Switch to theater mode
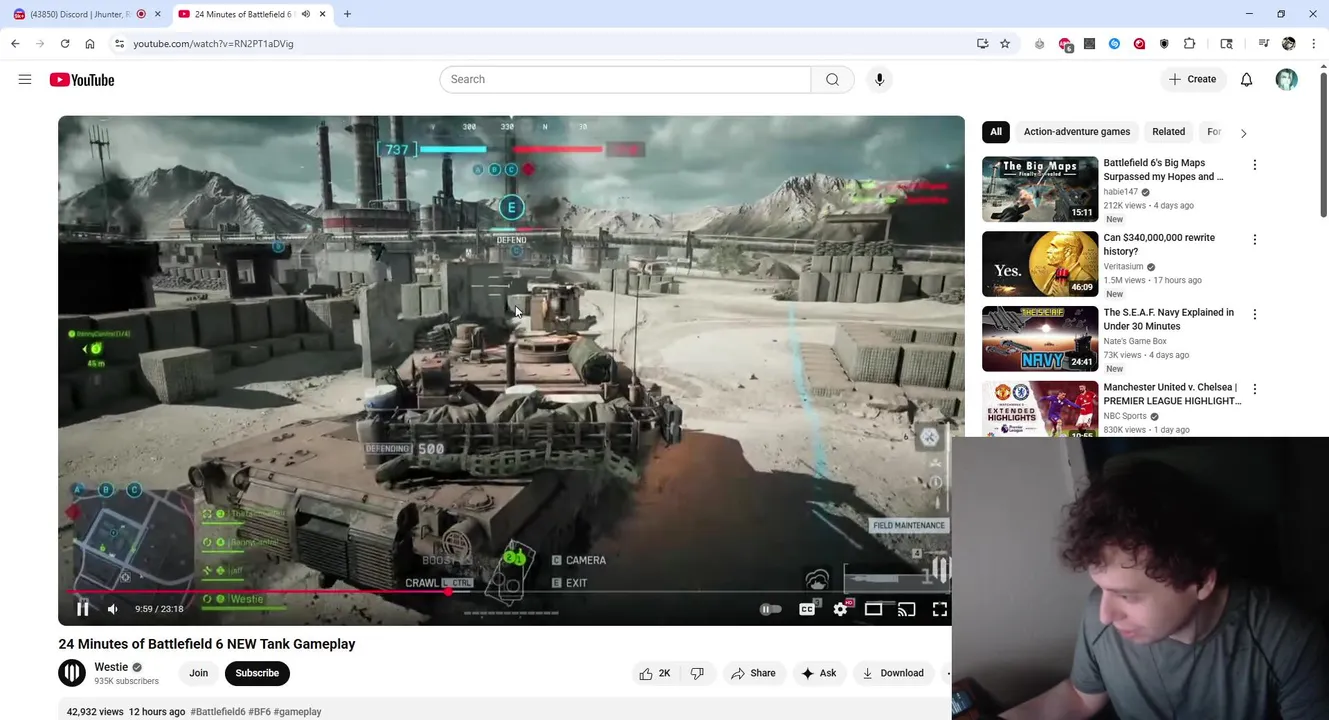 click(x=874, y=609)
